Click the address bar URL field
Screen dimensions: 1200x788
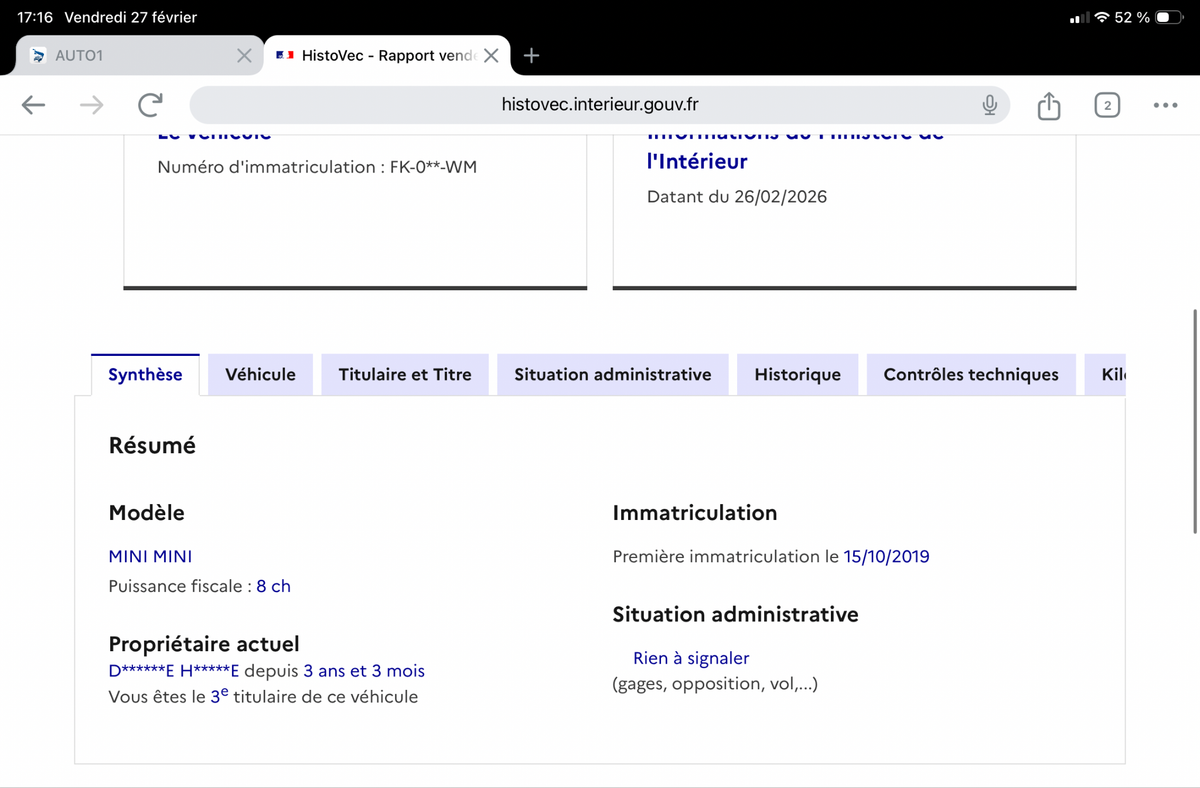pyautogui.click(x=600, y=105)
